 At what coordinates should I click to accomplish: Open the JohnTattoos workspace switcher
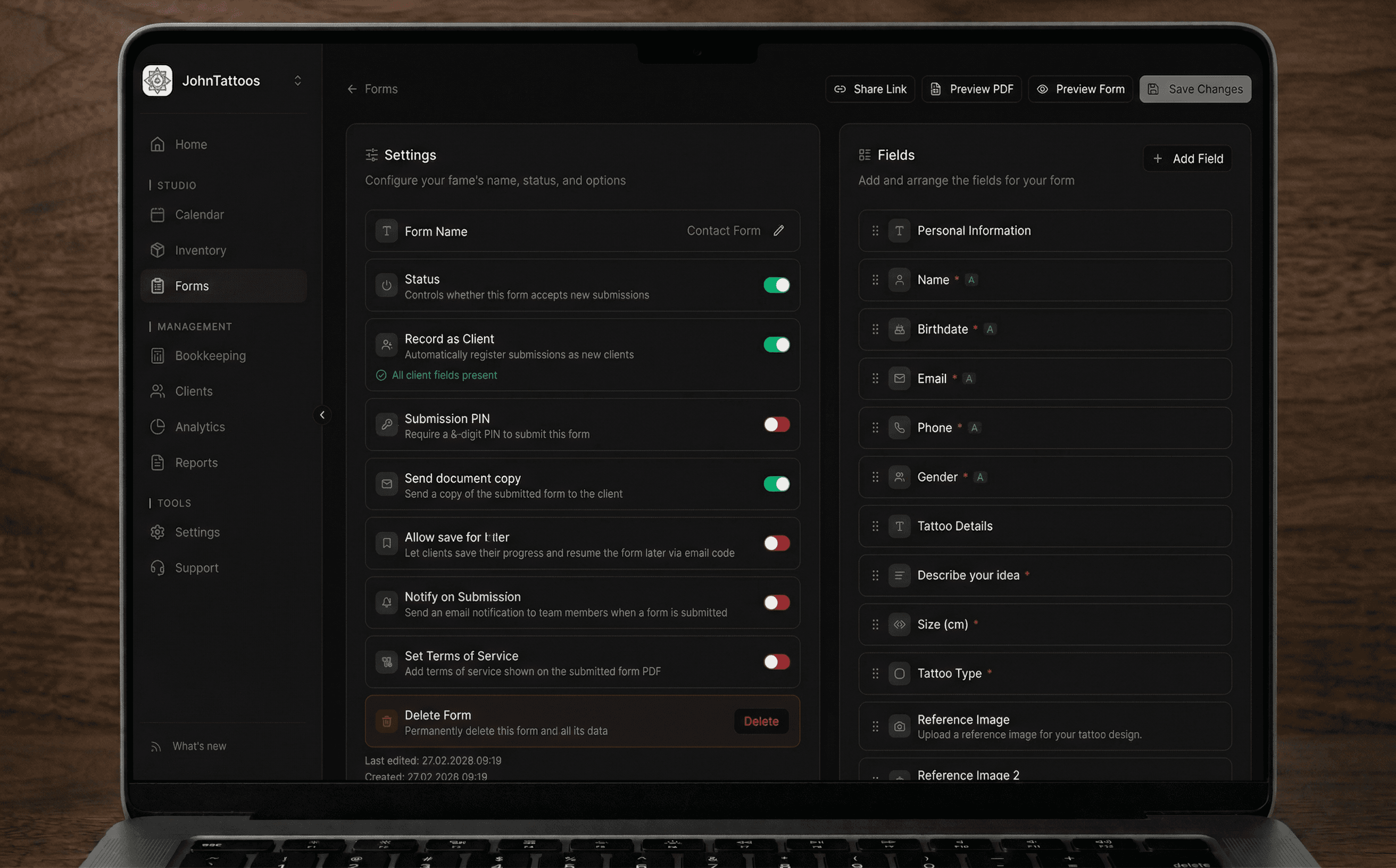[297, 80]
